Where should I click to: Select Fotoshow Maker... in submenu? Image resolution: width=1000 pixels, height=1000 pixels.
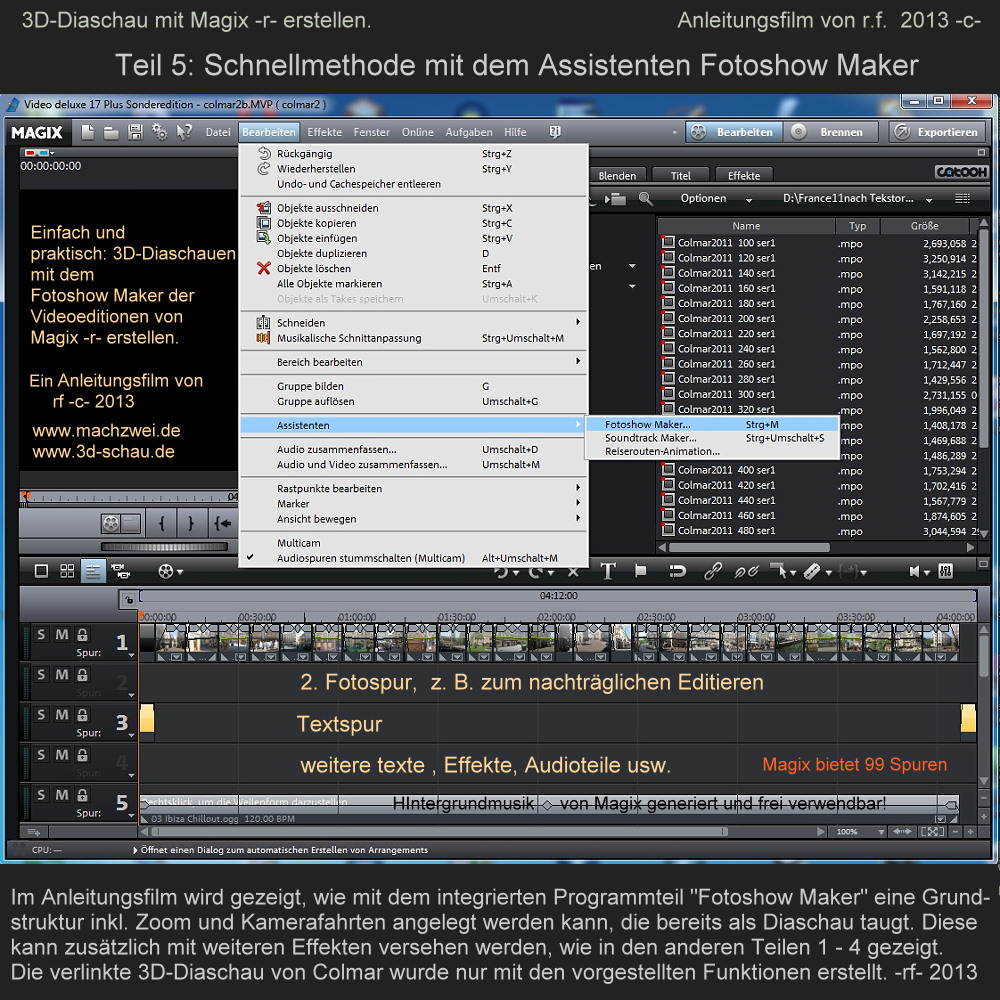pos(712,424)
